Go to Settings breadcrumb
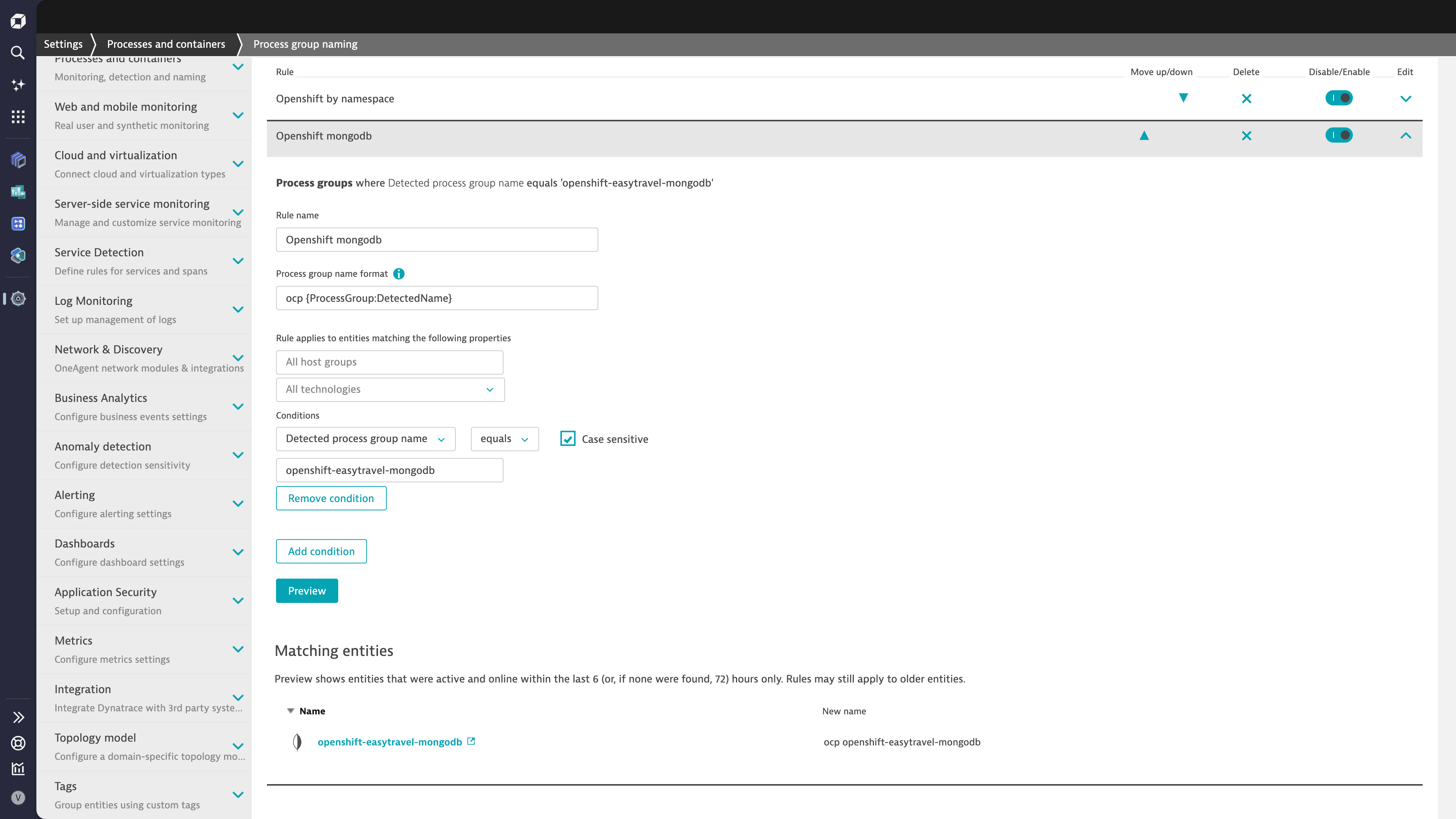This screenshot has height=819, width=1456. click(63, 44)
